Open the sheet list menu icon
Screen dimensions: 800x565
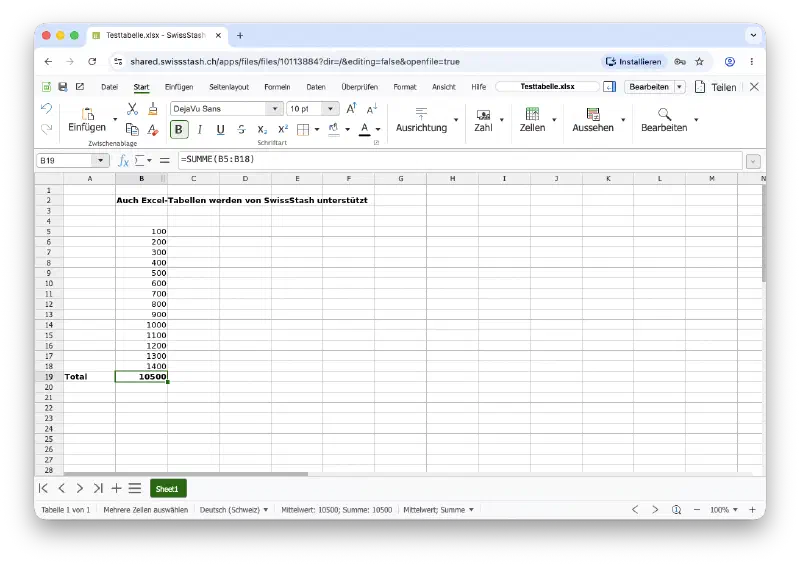[135, 488]
